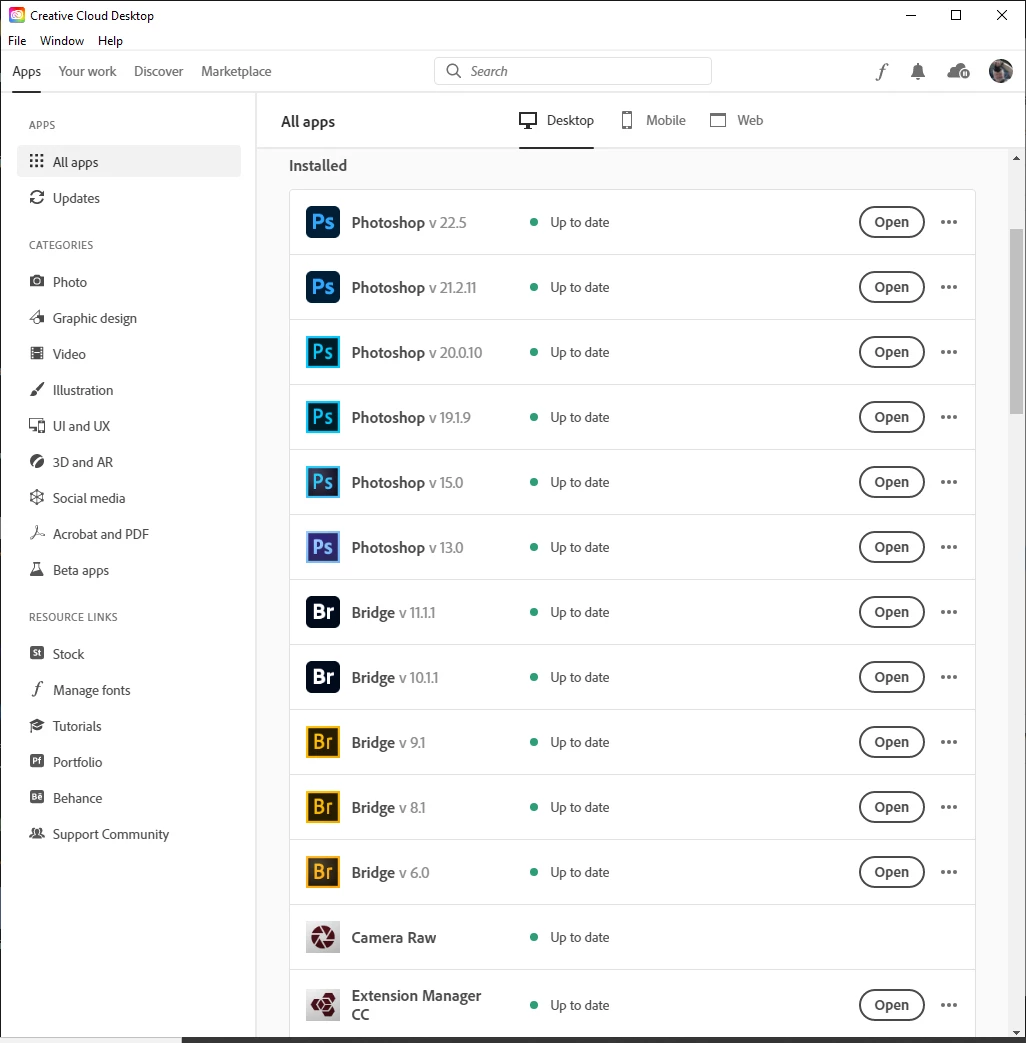Screen dimensions: 1026x1043
Task: Click the Creative Cloud logo in title bar
Action: click(17, 15)
